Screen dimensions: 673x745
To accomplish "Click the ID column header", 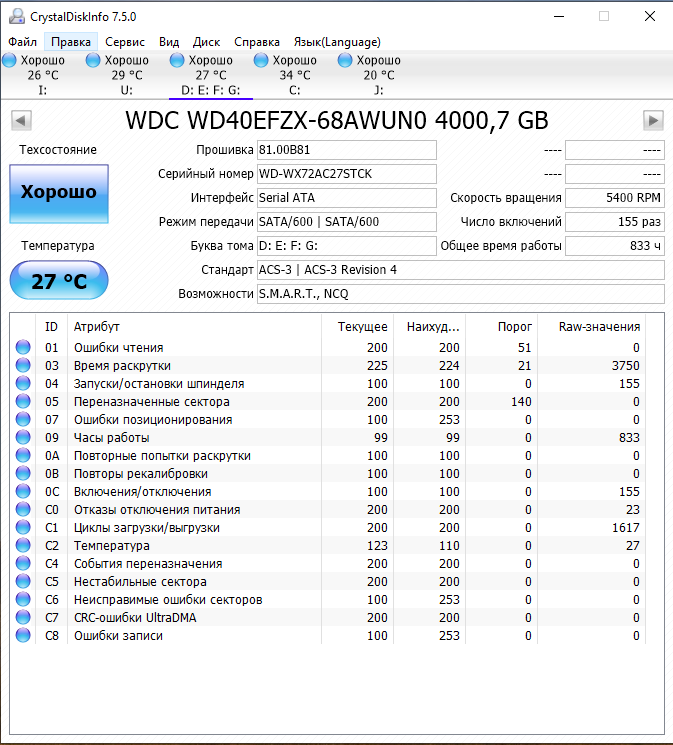I will 51,327.
